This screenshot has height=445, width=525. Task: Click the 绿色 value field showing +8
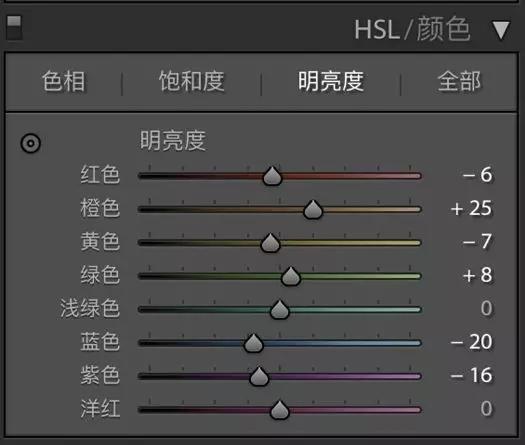(x=477, y=275)
